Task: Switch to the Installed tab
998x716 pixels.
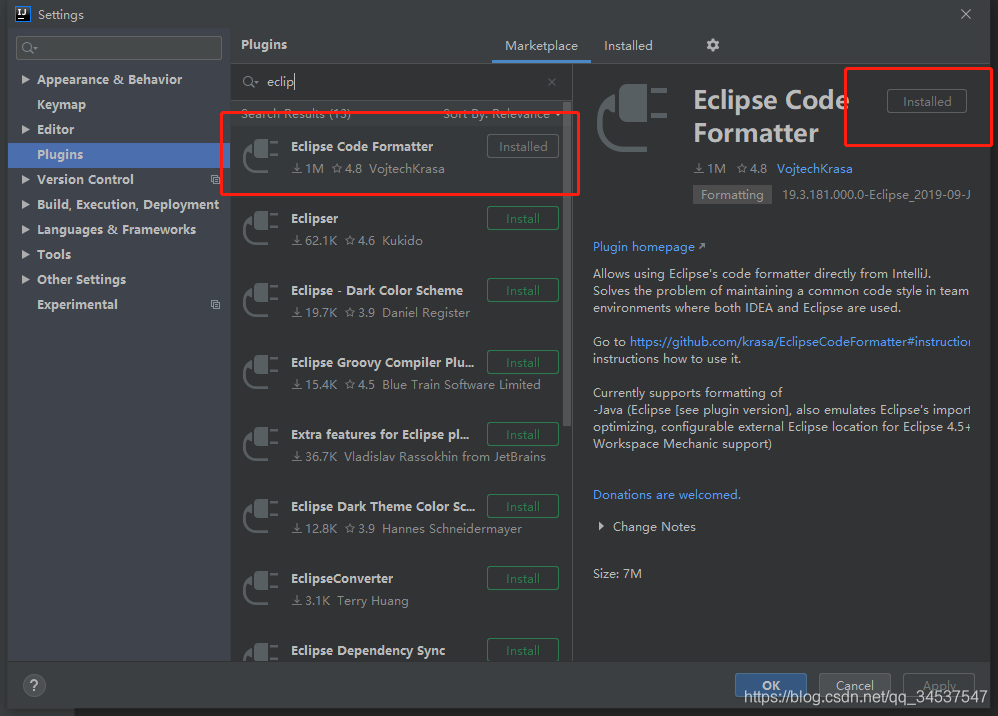Action: pyautogui.click(x=628, y=46)
